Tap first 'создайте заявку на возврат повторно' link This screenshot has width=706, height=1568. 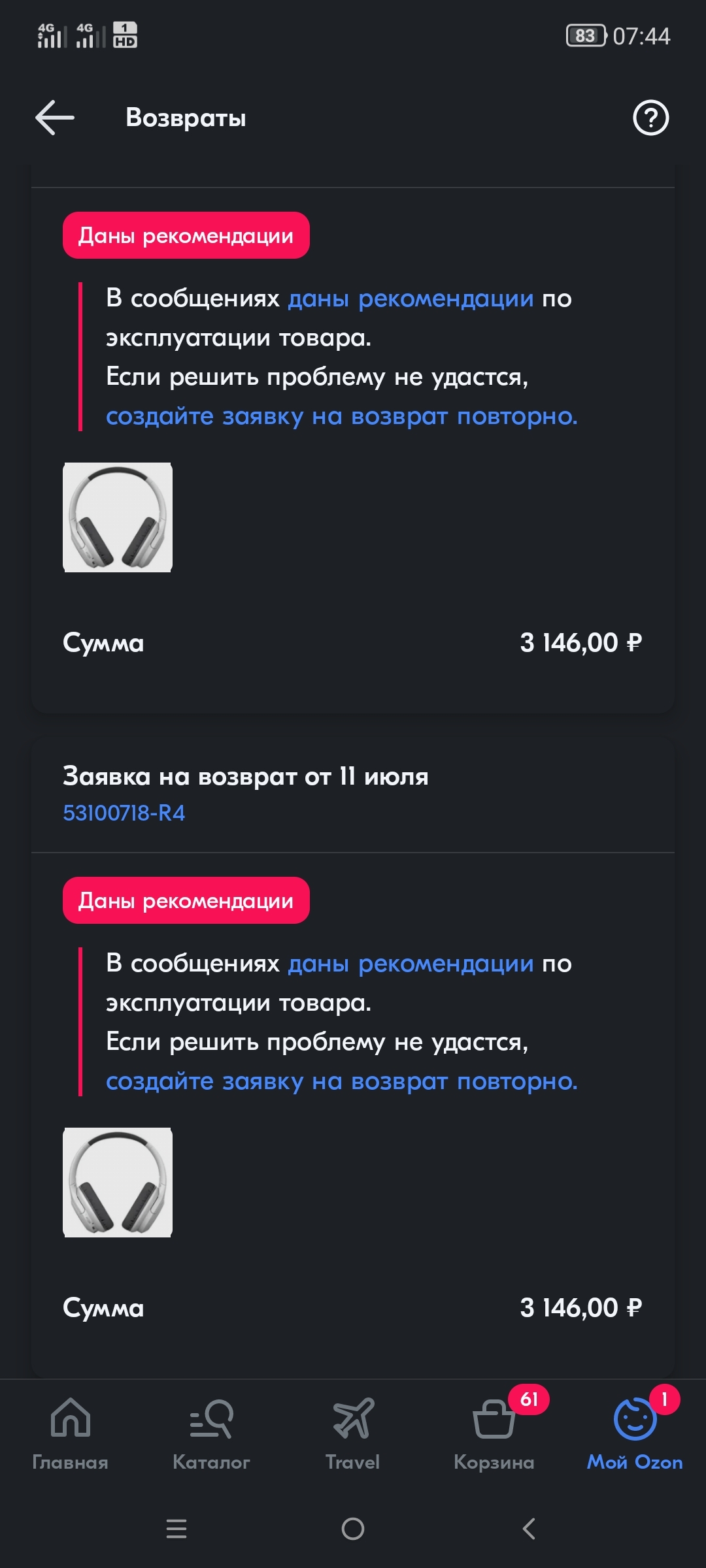pyautogui.click(x=341, y=416)
